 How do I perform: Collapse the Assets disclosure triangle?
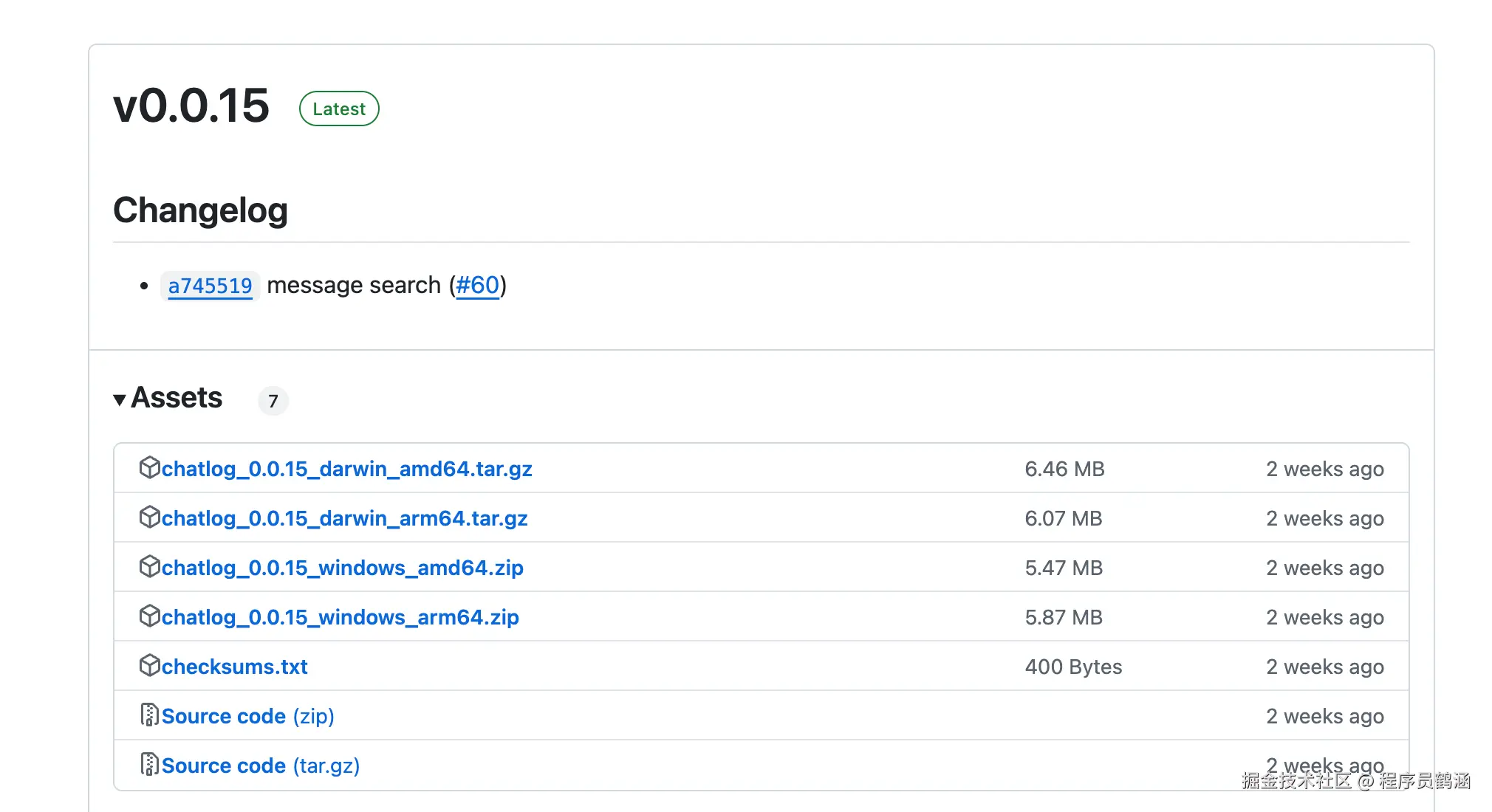click(120, 400)
